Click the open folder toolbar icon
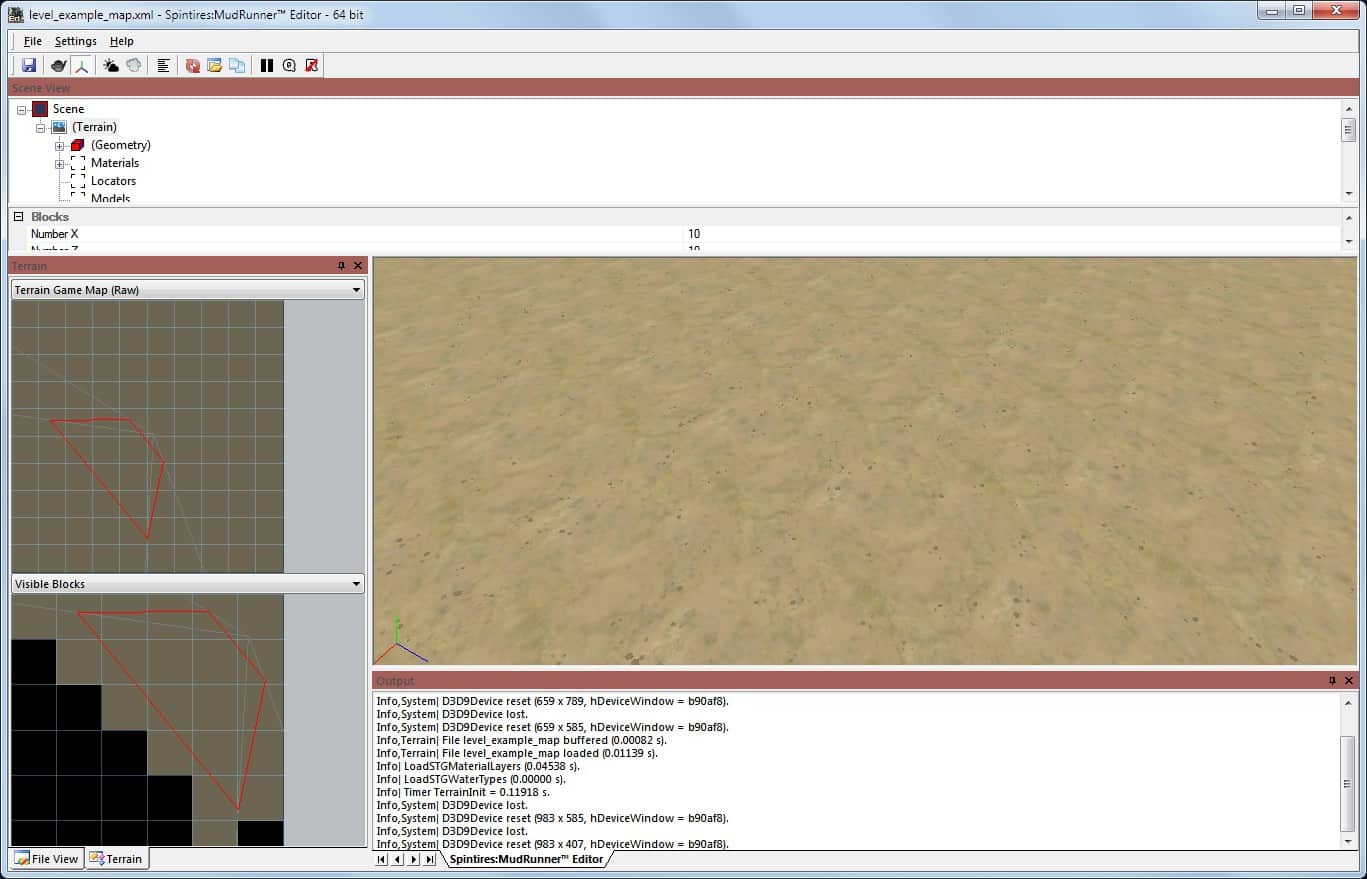The width and height of the screenshot is (1367, 879). 214,65
